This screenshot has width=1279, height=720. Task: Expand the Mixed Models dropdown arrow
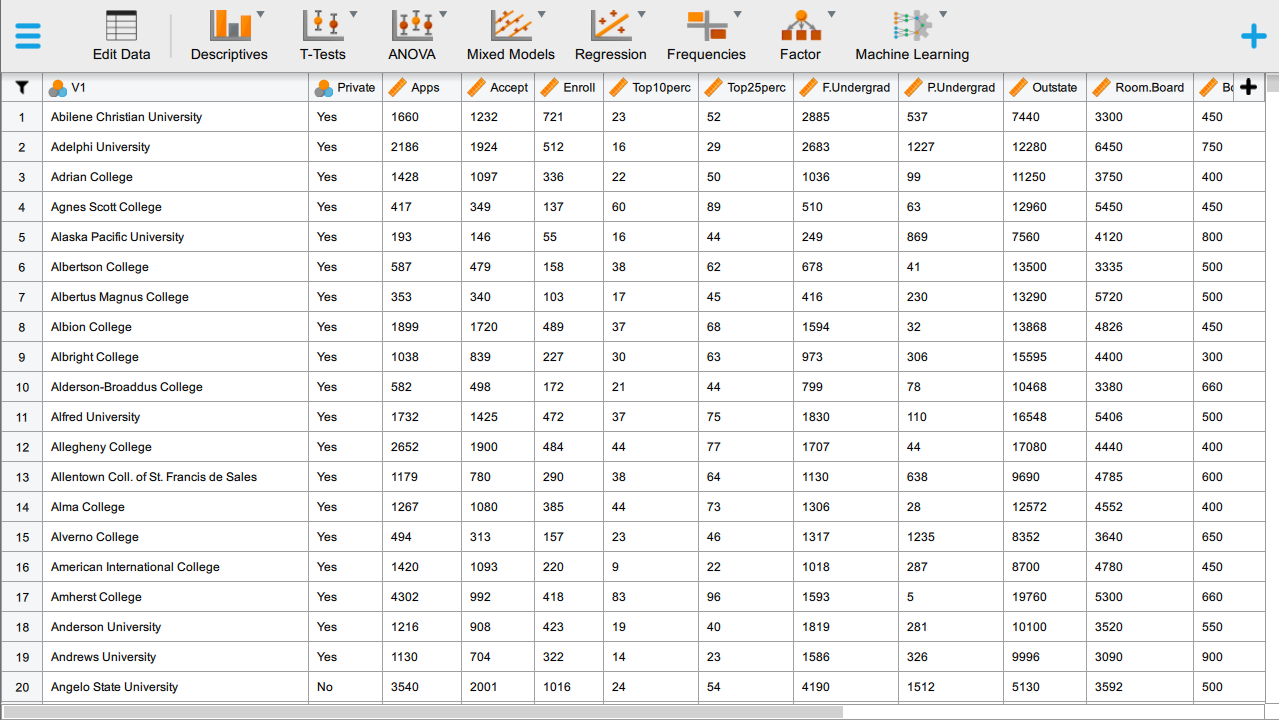[541, 15]
